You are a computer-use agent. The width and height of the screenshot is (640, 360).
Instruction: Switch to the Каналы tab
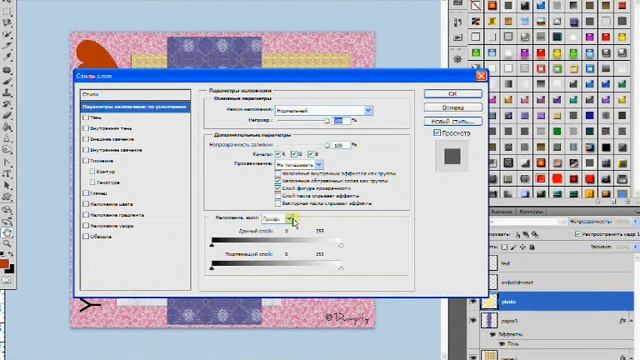501,212
